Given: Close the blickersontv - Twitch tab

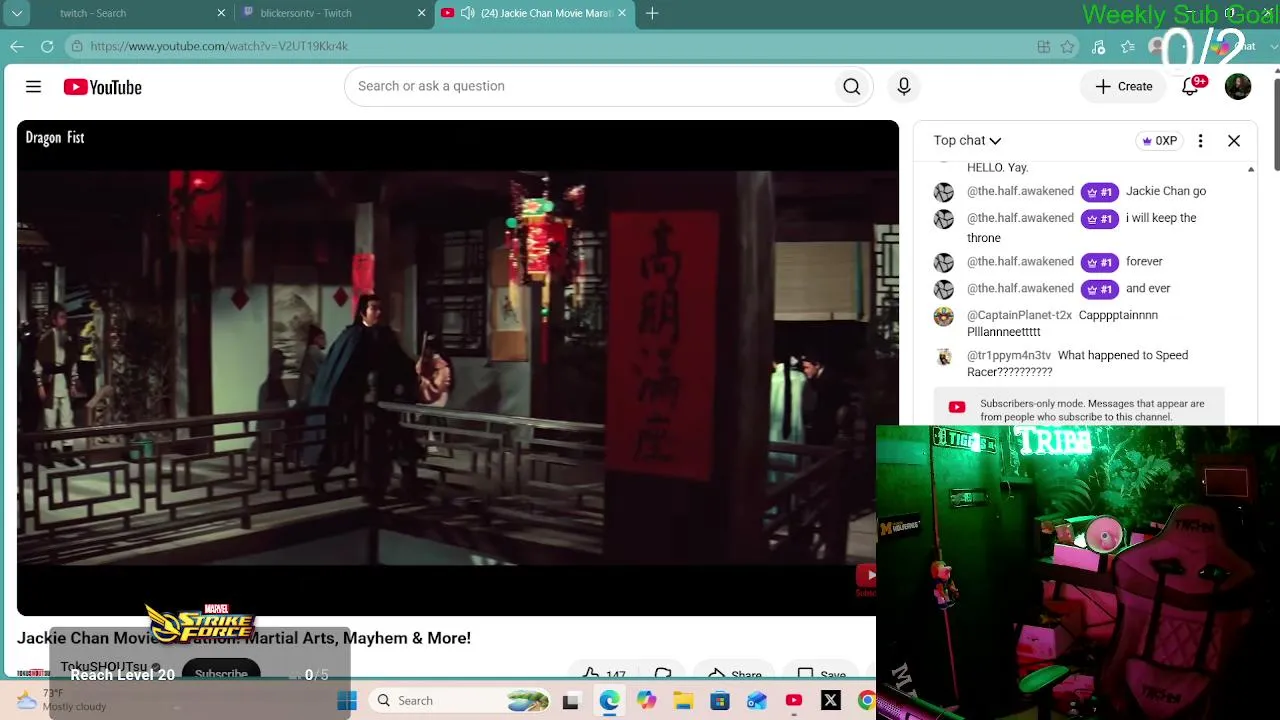Looking at the screenshot, I should pos(421,13).
